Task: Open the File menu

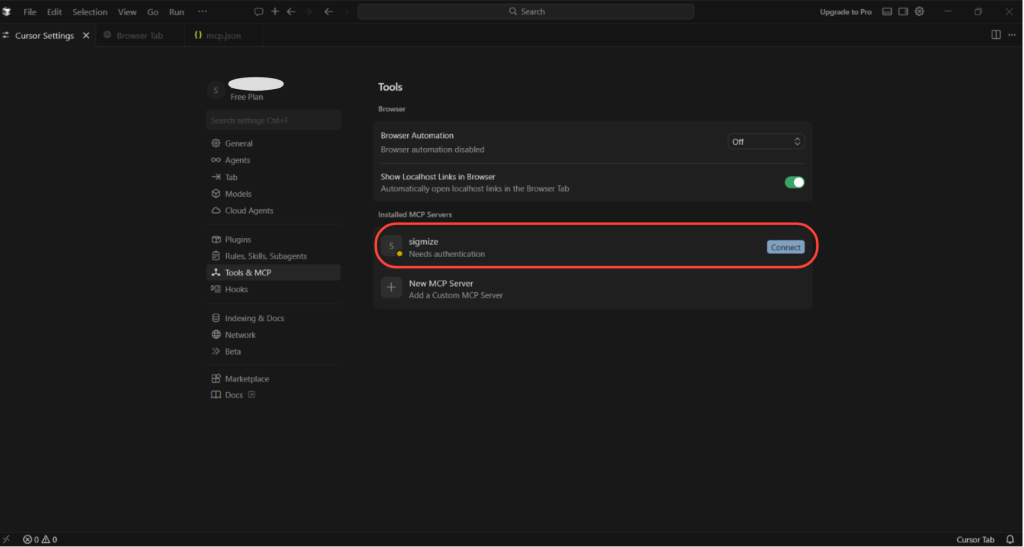Action: point(30,12)
